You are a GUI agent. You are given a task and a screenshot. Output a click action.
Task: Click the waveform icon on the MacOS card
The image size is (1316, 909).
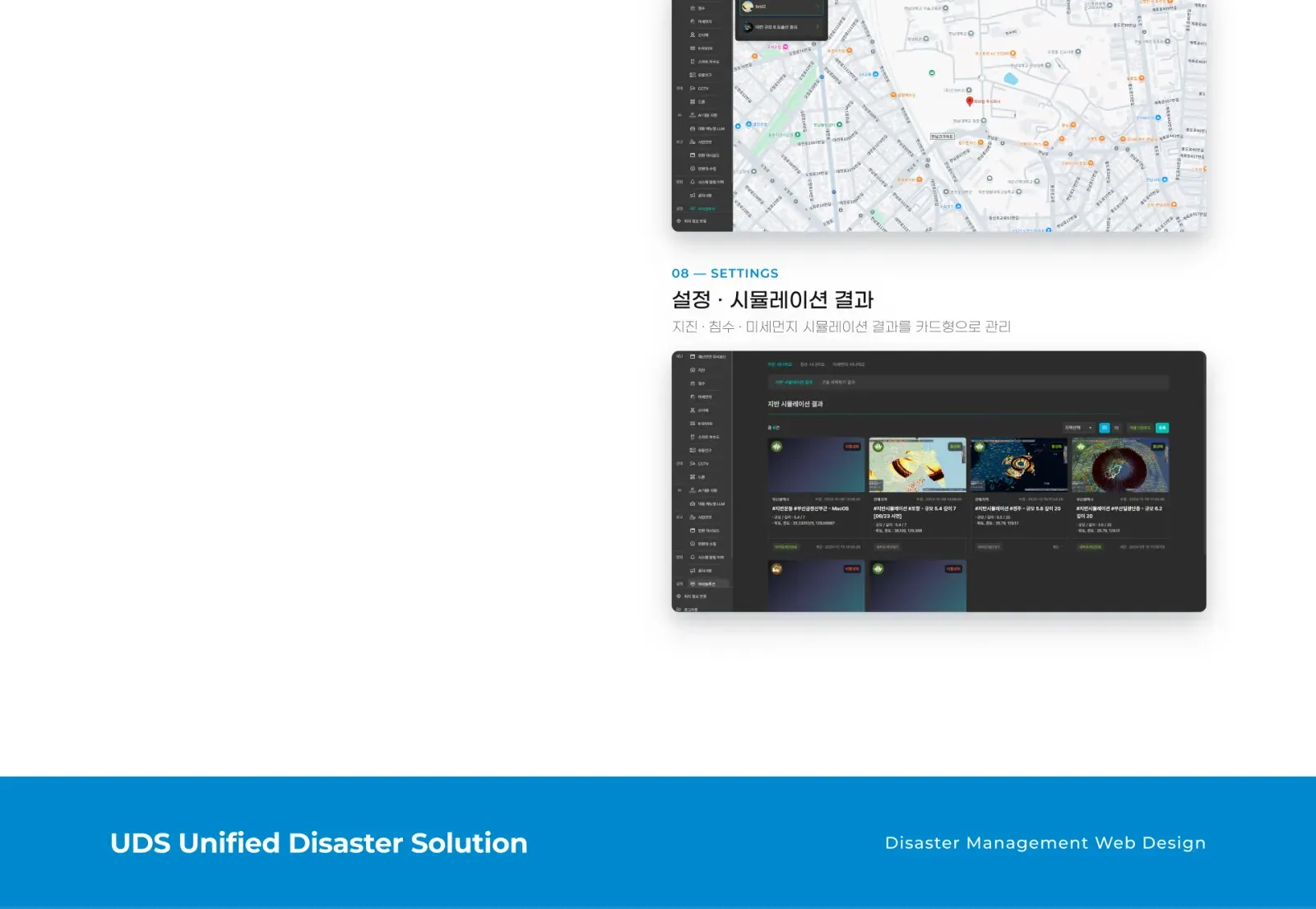776,447
